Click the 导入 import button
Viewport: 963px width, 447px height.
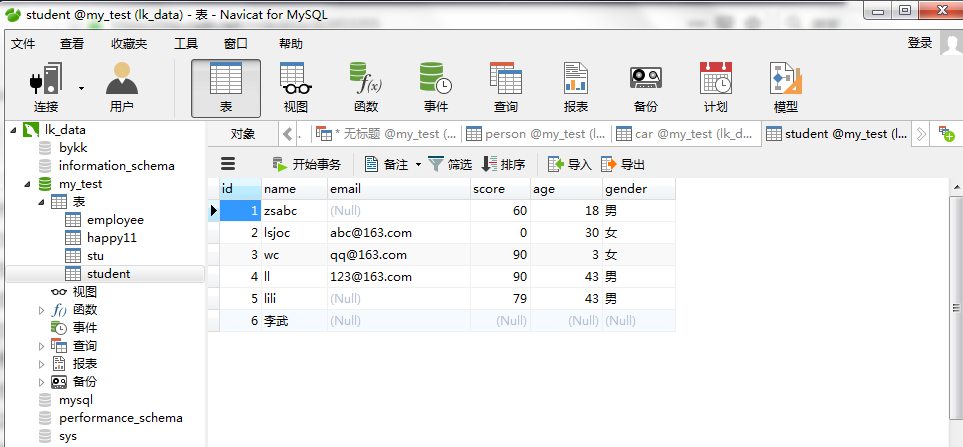(569, 165)
